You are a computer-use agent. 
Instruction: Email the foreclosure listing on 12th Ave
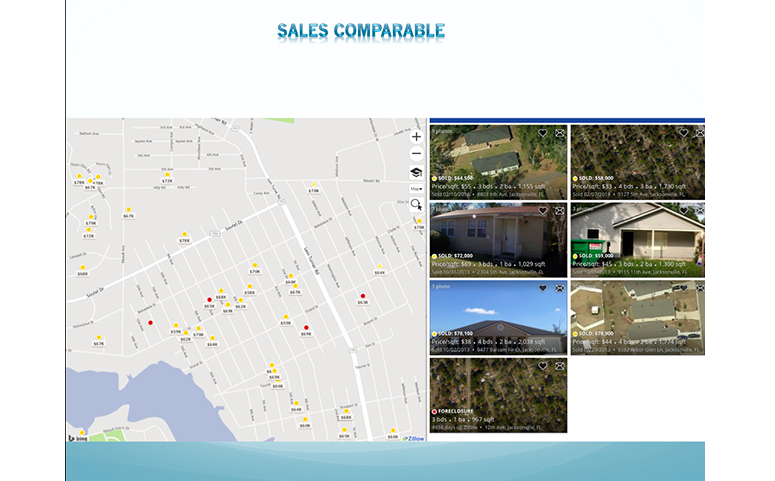pos(559,366)
